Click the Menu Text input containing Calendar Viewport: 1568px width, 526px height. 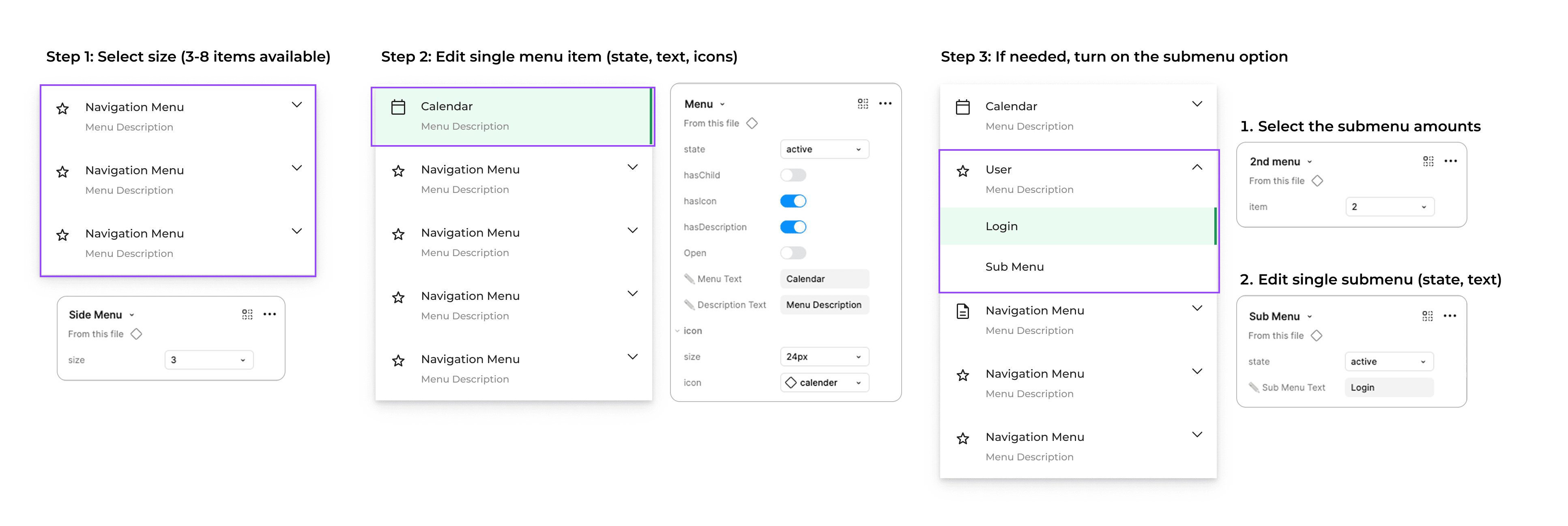point(824,279)
